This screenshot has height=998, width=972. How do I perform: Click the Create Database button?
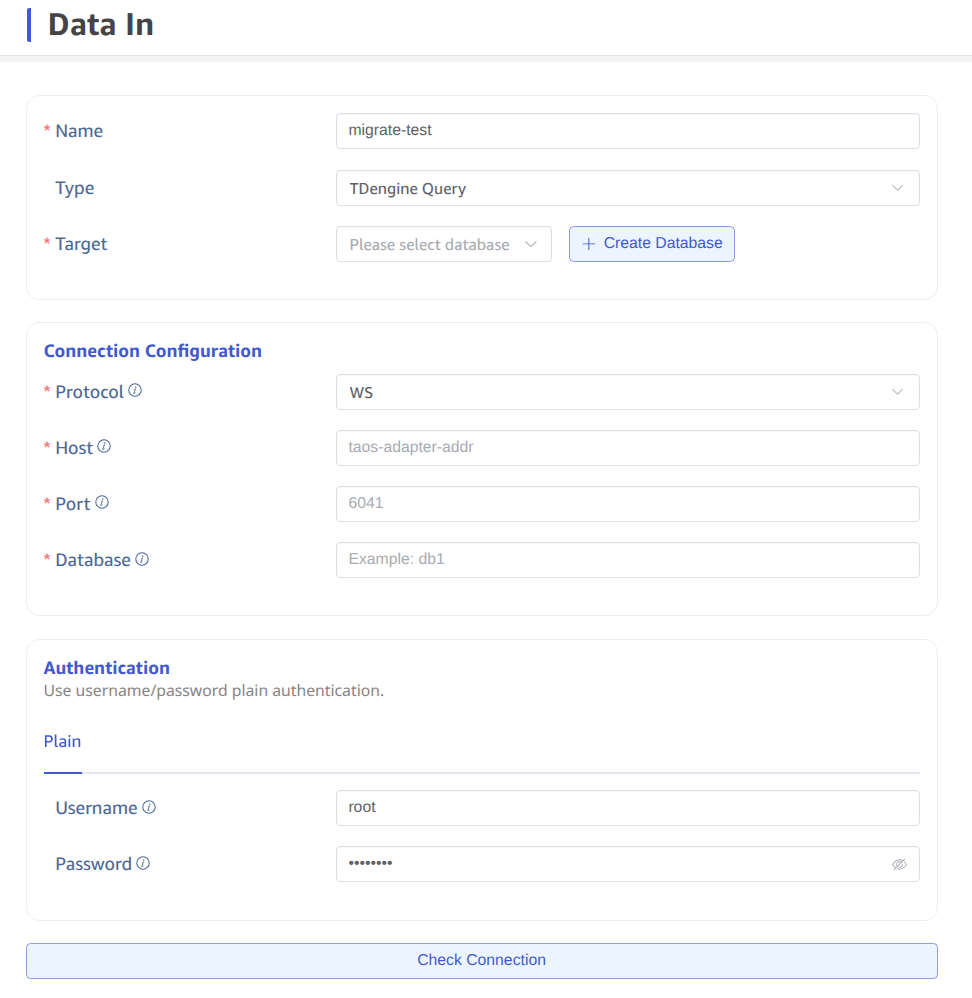point(652,244)
